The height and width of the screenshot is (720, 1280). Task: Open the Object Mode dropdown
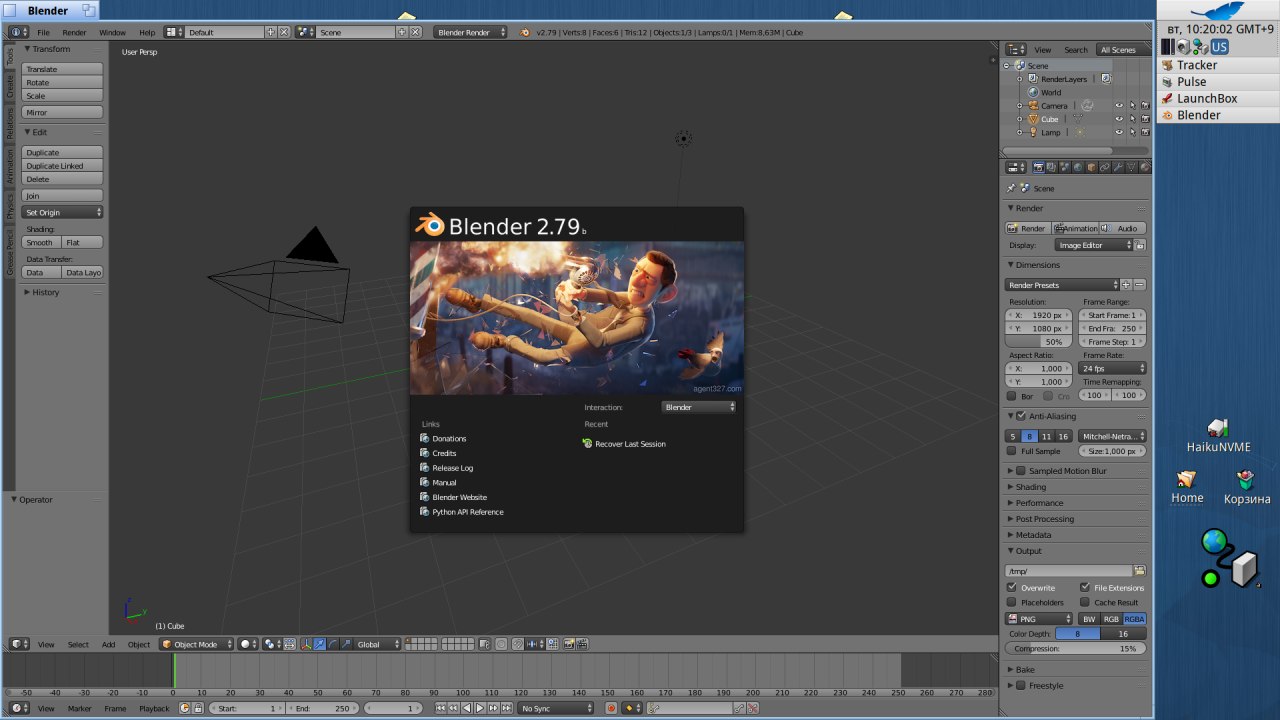pos(197,644)
